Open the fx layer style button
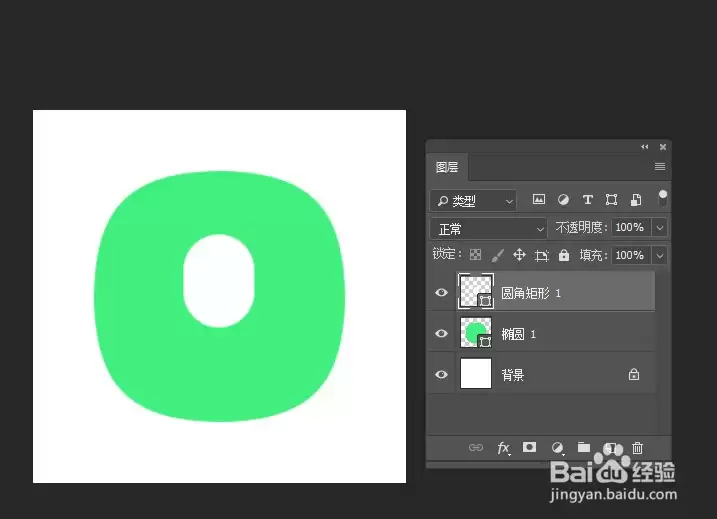Image resolution: width=717 pixels, height=519 pixels. [x=503, y=448]
